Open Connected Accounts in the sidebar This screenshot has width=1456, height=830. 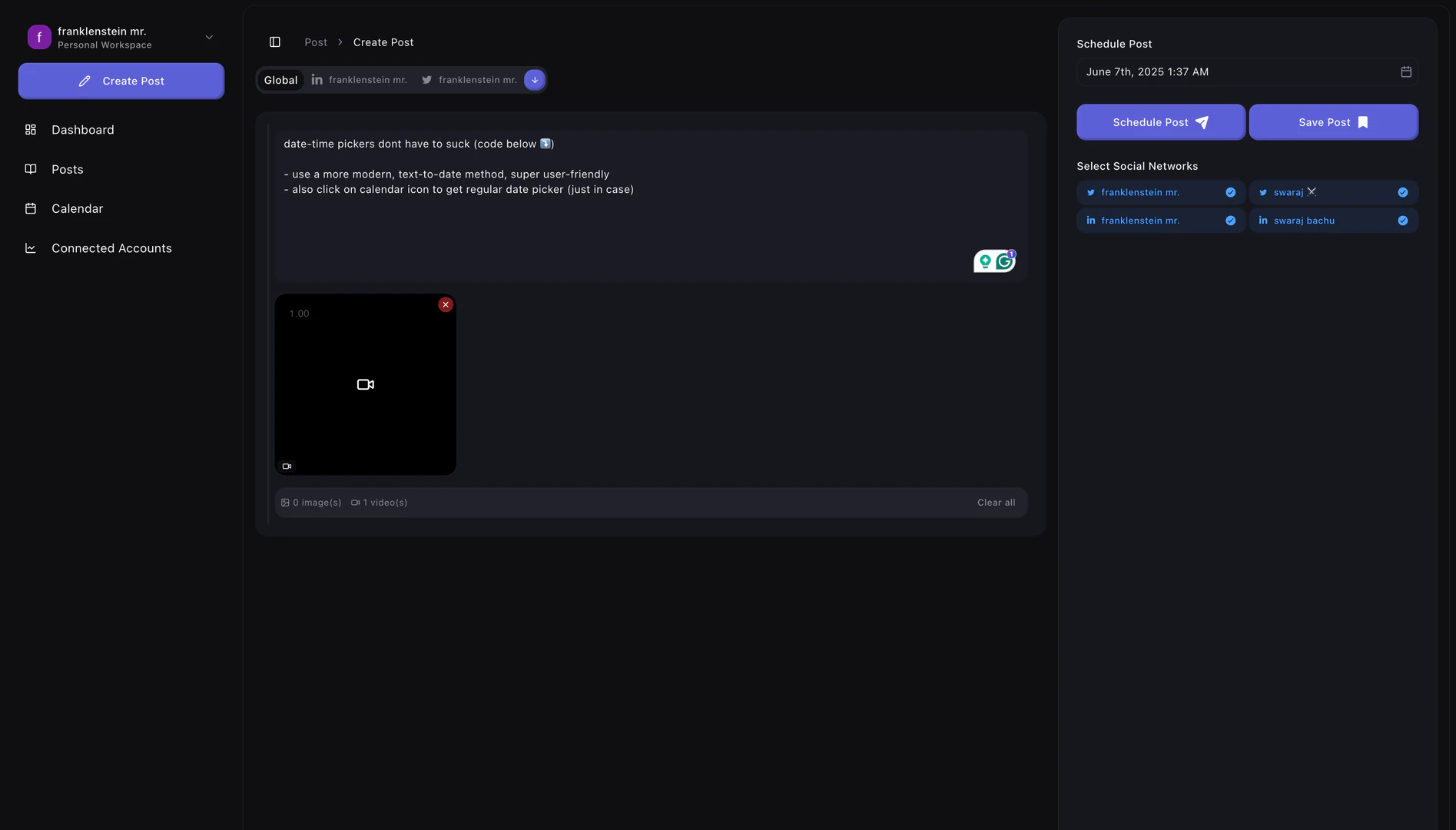pyautogui.click(x=111, y=247)
